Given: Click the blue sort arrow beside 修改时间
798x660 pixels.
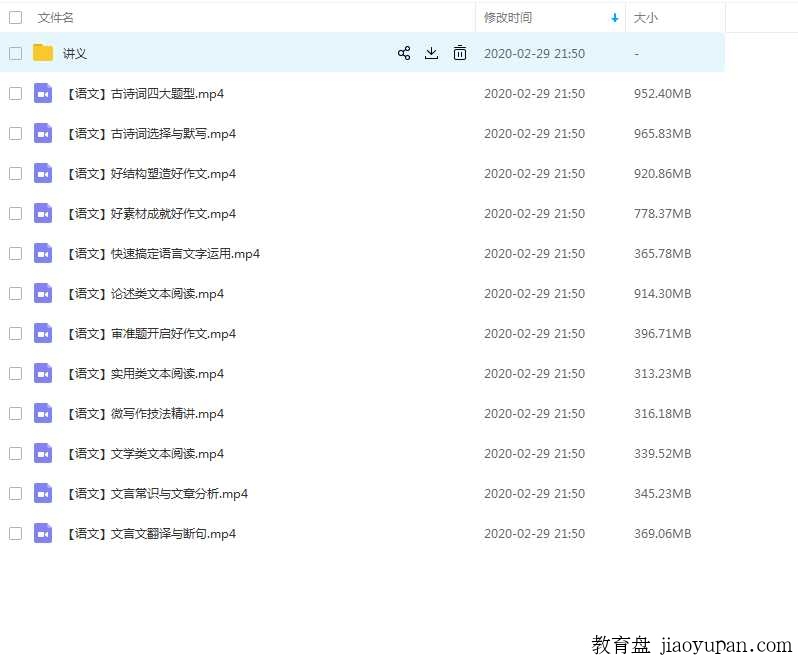Looking at the screenshot, I should [x=615, y=18].
